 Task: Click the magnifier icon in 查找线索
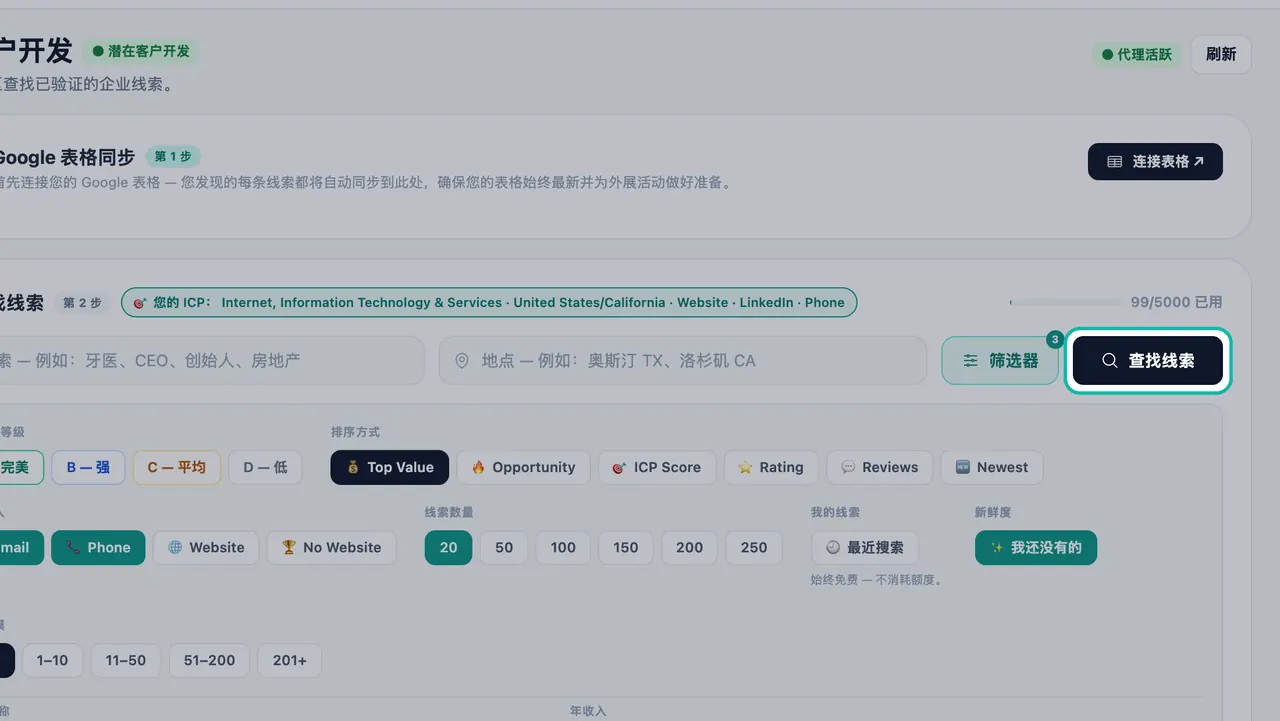coord(1110,361)
